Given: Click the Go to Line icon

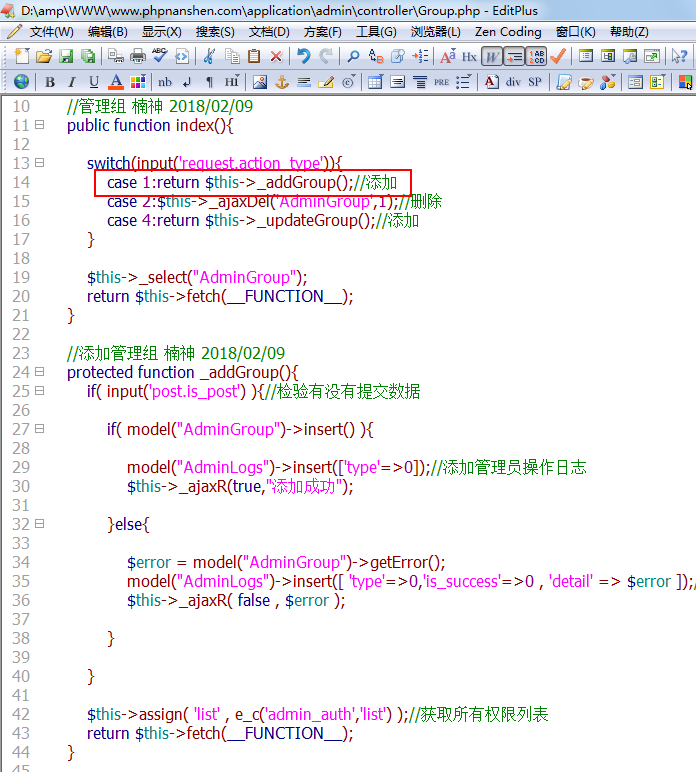Looking at the screenshot, I should 420,56.
